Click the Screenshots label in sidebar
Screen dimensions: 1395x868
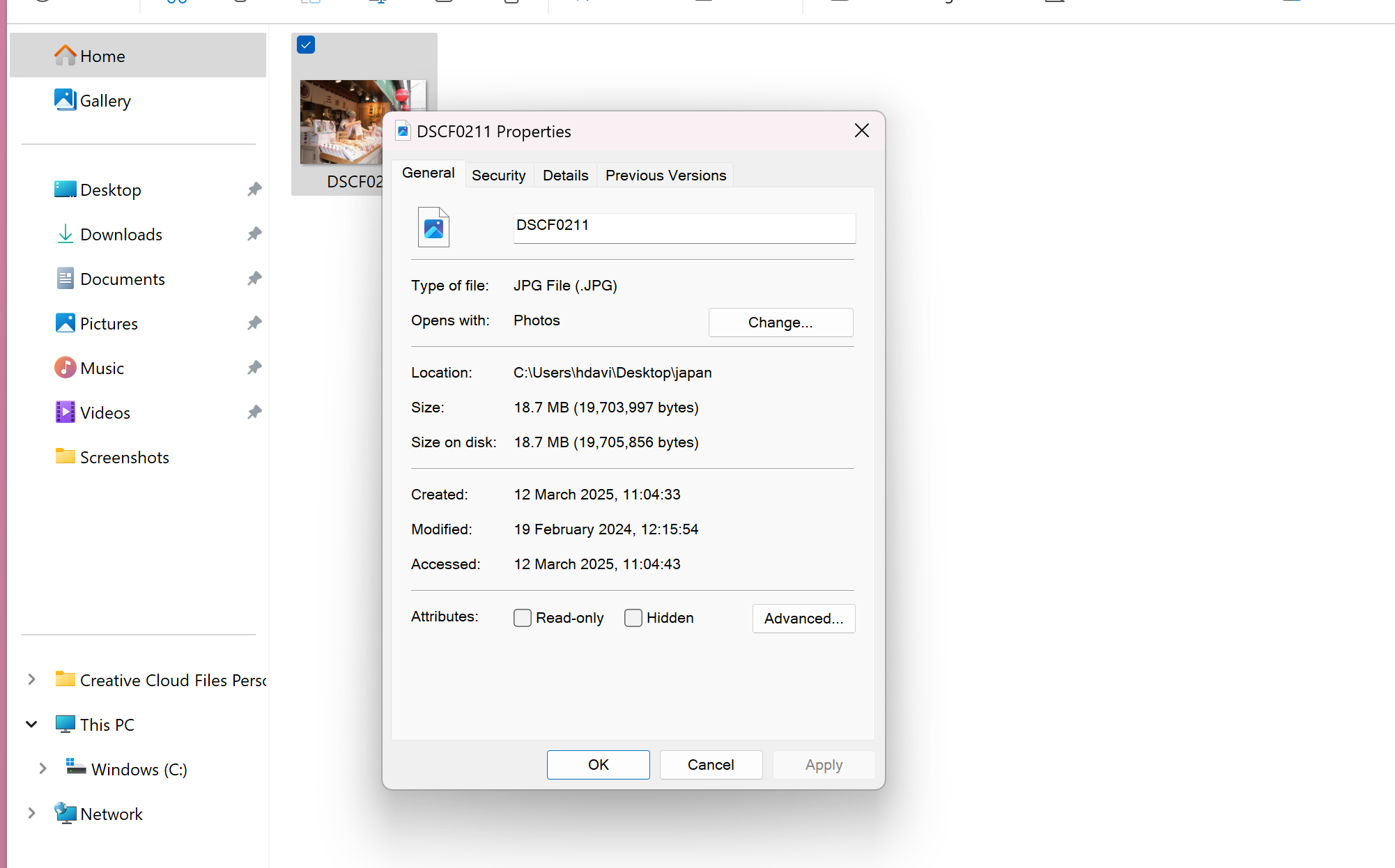[125, 458]
